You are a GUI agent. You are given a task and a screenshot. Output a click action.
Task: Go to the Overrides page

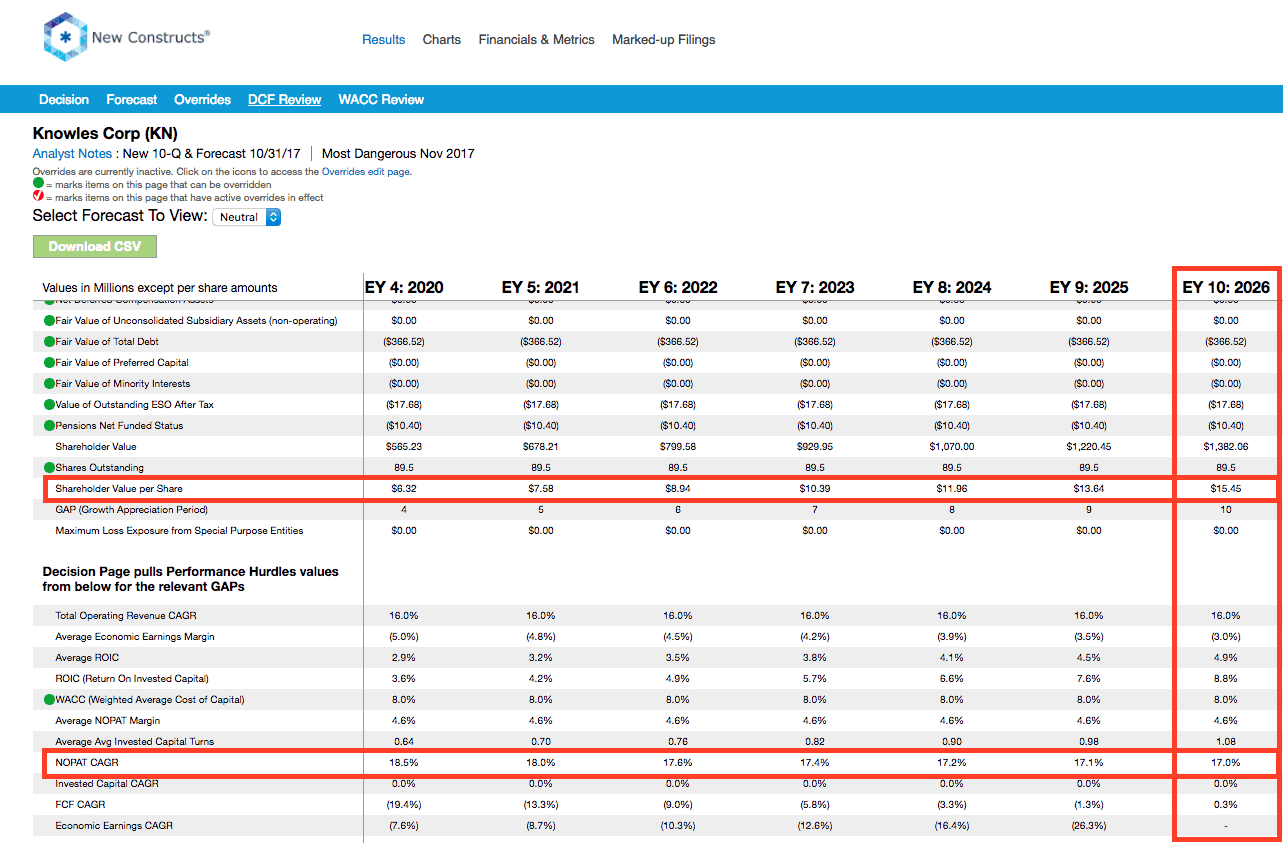[203, 100]
